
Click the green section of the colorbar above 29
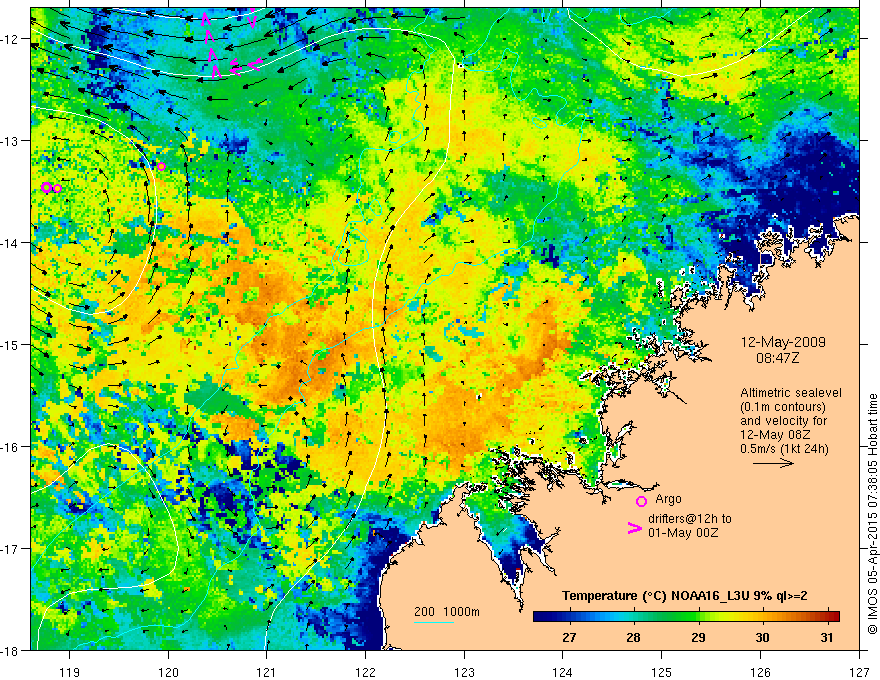pyautogui.click(x=682, y=617)
